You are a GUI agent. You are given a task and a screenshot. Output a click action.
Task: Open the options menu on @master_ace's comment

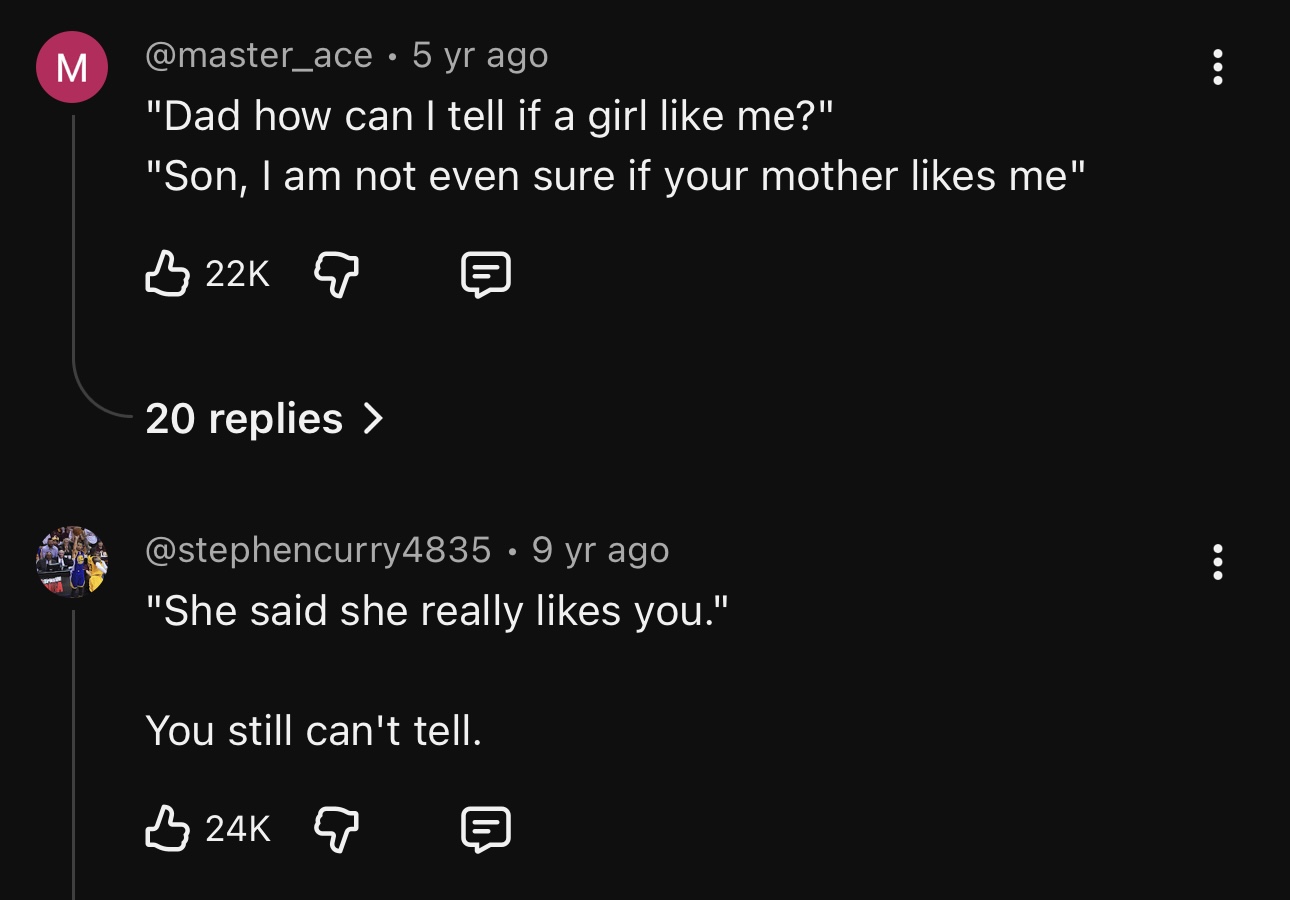point(1217,70)
